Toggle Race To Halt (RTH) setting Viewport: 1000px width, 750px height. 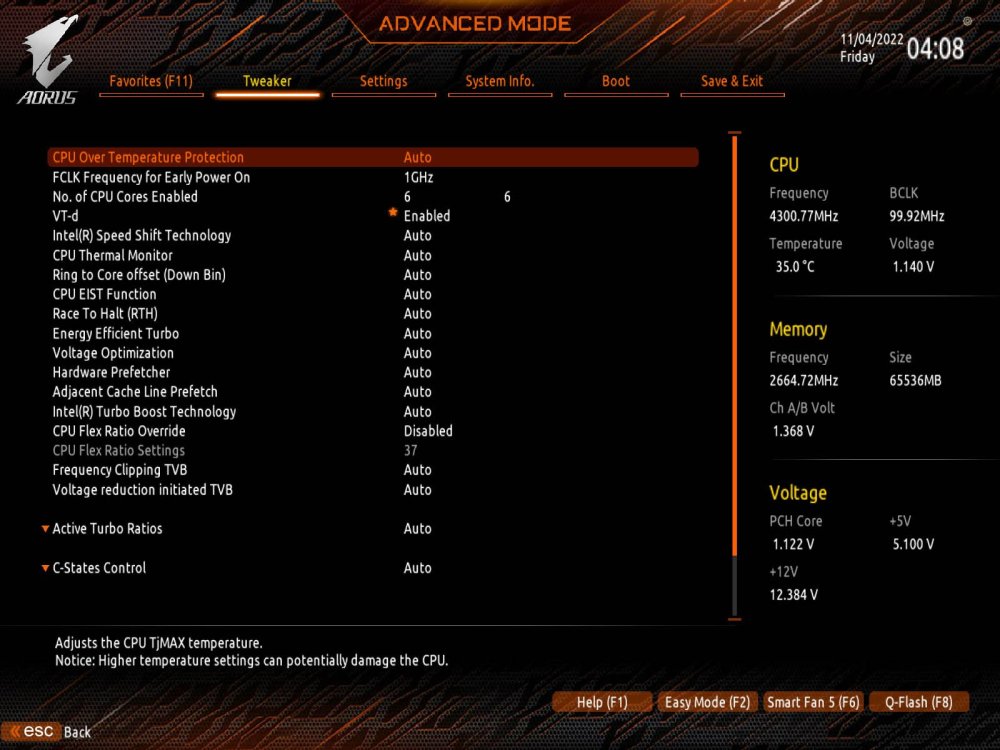coord(418,314)
